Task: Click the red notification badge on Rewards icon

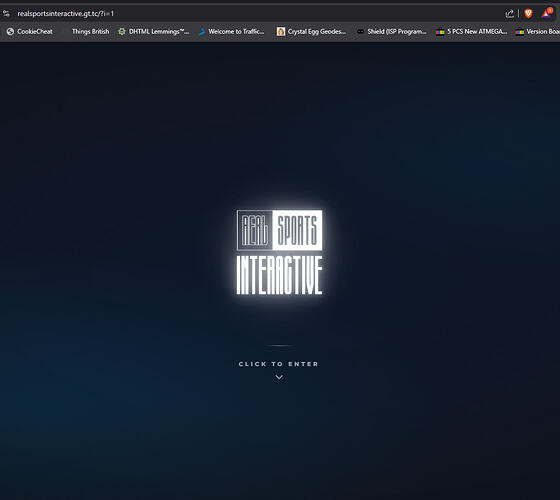Action: [x=550, y=10]
